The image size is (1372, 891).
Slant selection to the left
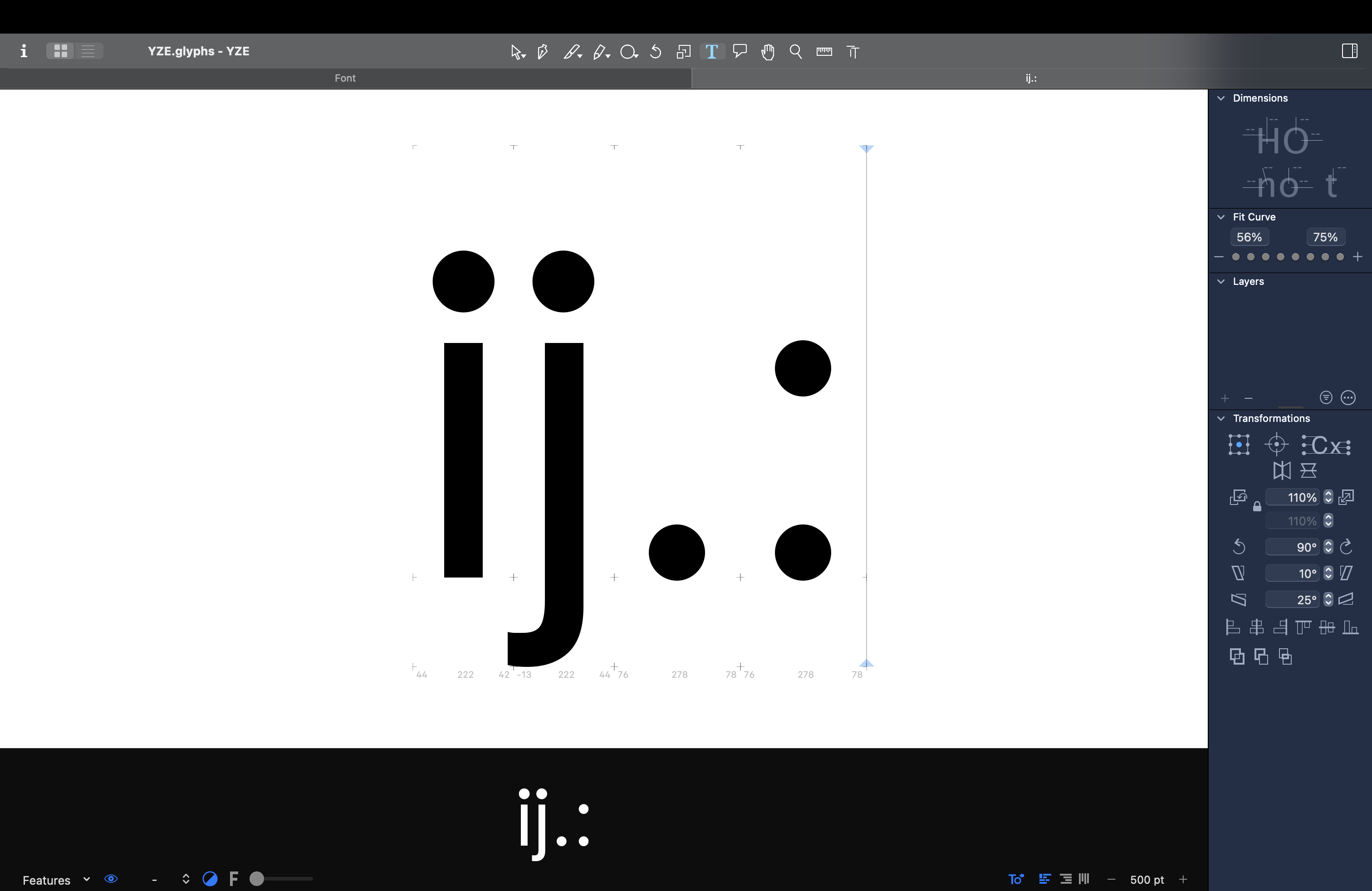(1238, 573)
